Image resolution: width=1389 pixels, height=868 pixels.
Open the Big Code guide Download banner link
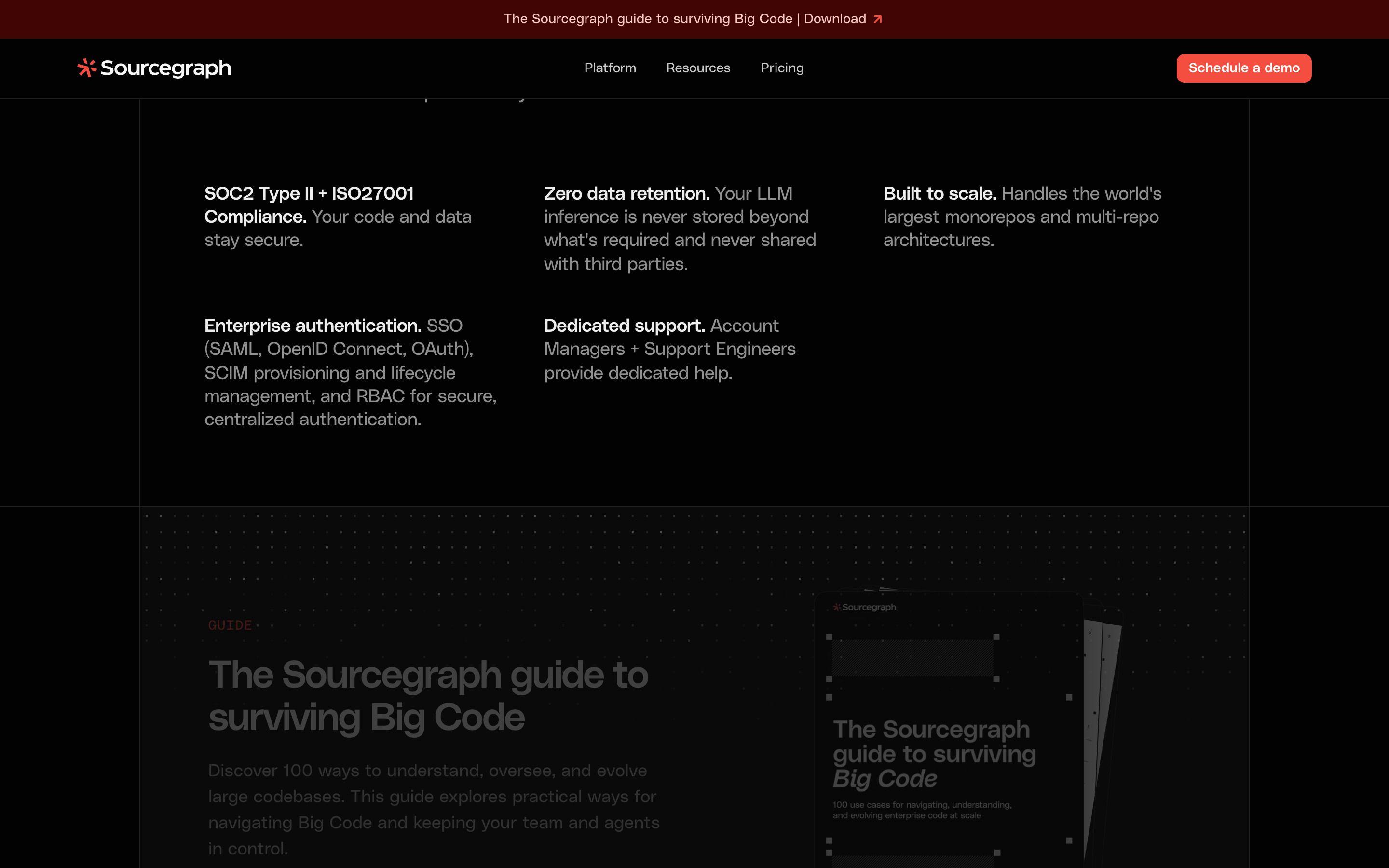click(694, 19)
